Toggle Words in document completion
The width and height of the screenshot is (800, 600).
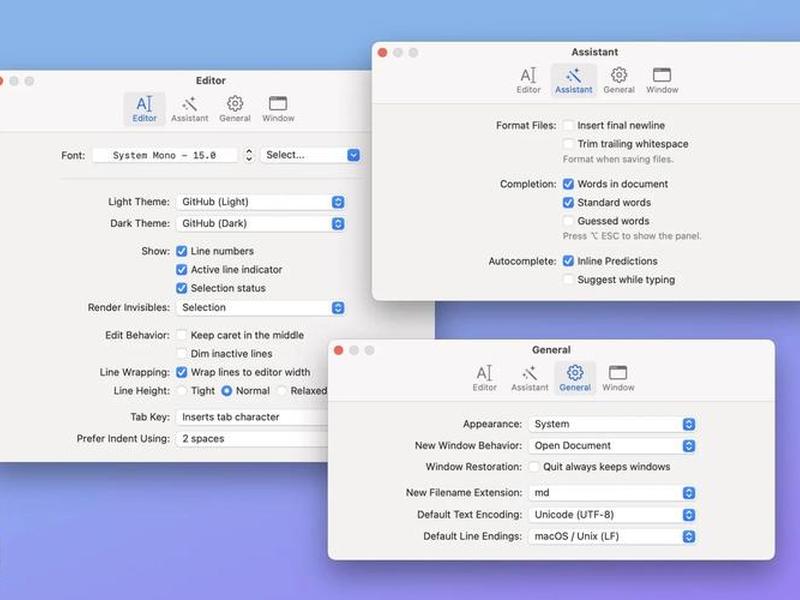pyautogui.click(x=568, y=184)
